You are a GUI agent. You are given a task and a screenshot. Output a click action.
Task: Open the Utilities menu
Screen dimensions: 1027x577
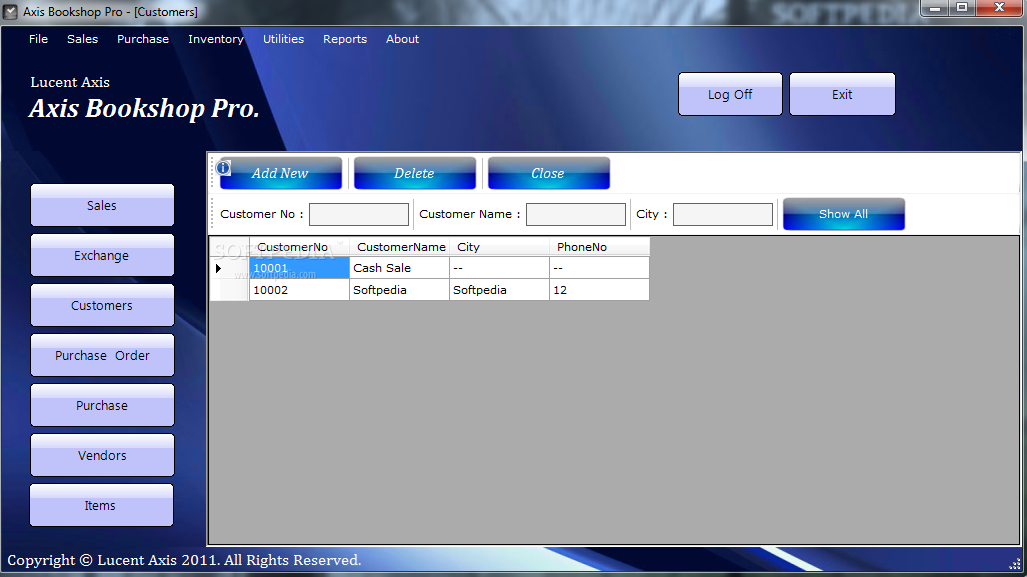284,39
